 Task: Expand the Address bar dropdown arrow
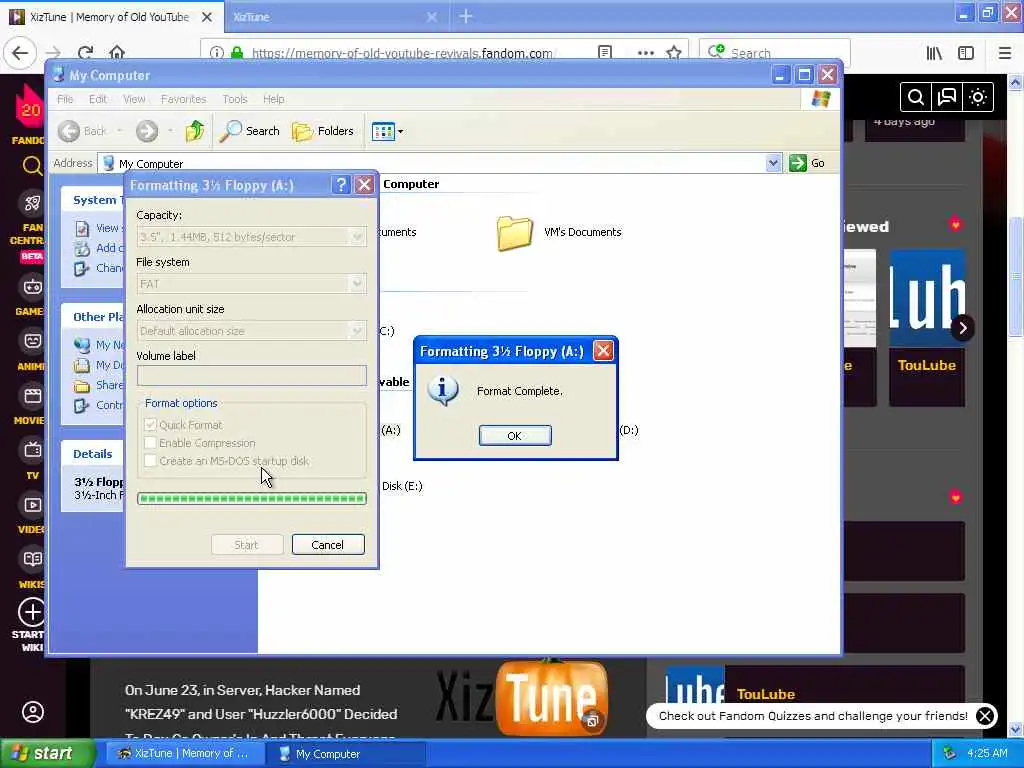773,163
